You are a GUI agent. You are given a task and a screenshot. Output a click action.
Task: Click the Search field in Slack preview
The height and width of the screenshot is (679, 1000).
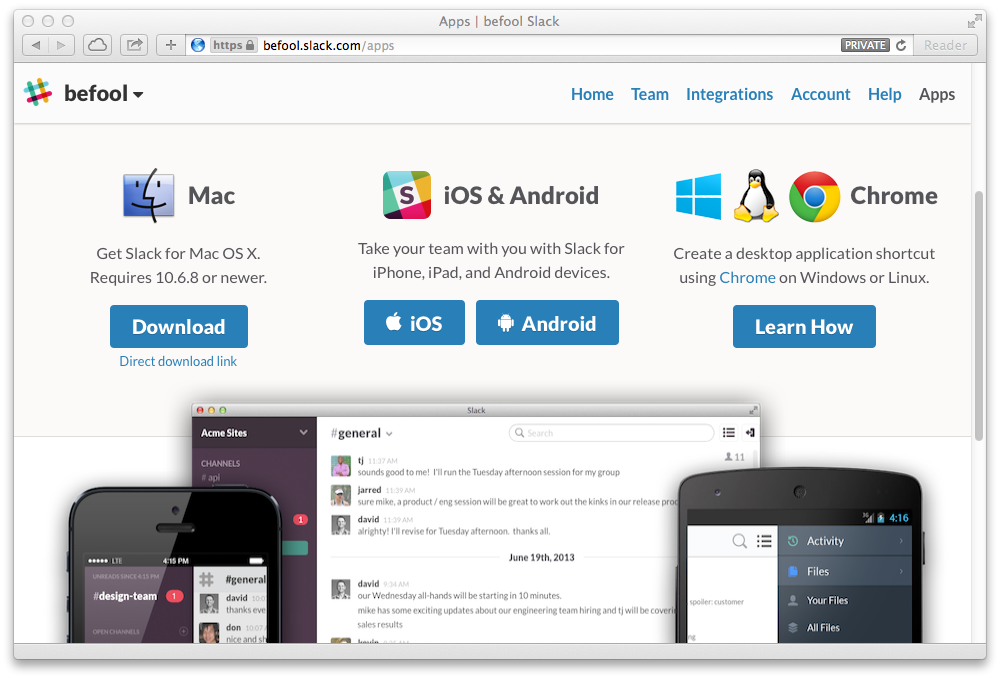[611, 433]
